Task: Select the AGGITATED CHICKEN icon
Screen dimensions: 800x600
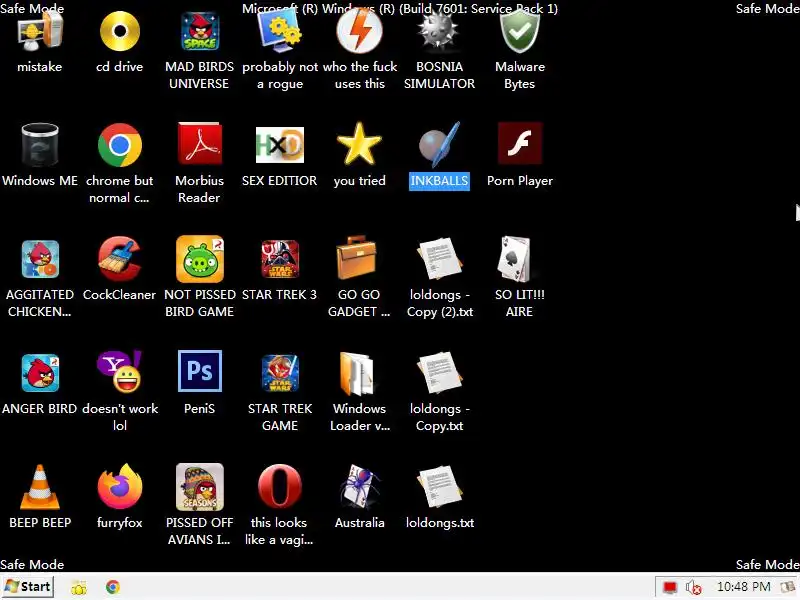Action: [40, 259]
